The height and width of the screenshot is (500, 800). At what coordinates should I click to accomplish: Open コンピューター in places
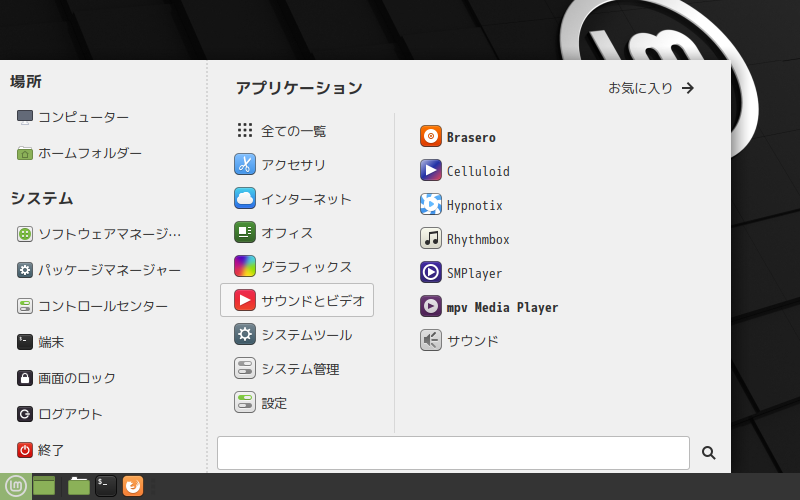(72, 117)
